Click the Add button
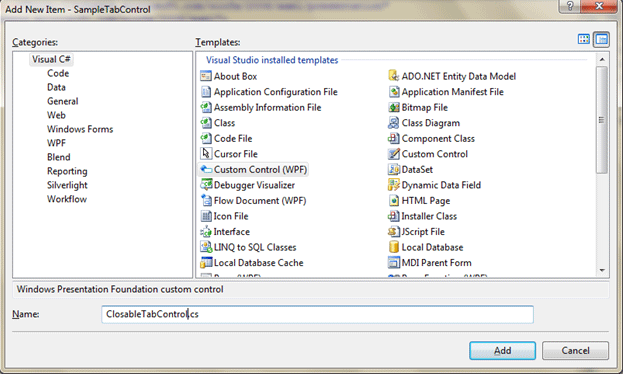Image resolution: width=626 pixels, height=378 pixels. tap(502, 350)
